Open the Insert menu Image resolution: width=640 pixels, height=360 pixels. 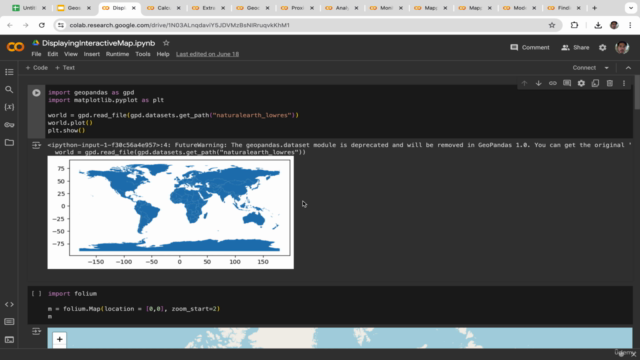91,54
